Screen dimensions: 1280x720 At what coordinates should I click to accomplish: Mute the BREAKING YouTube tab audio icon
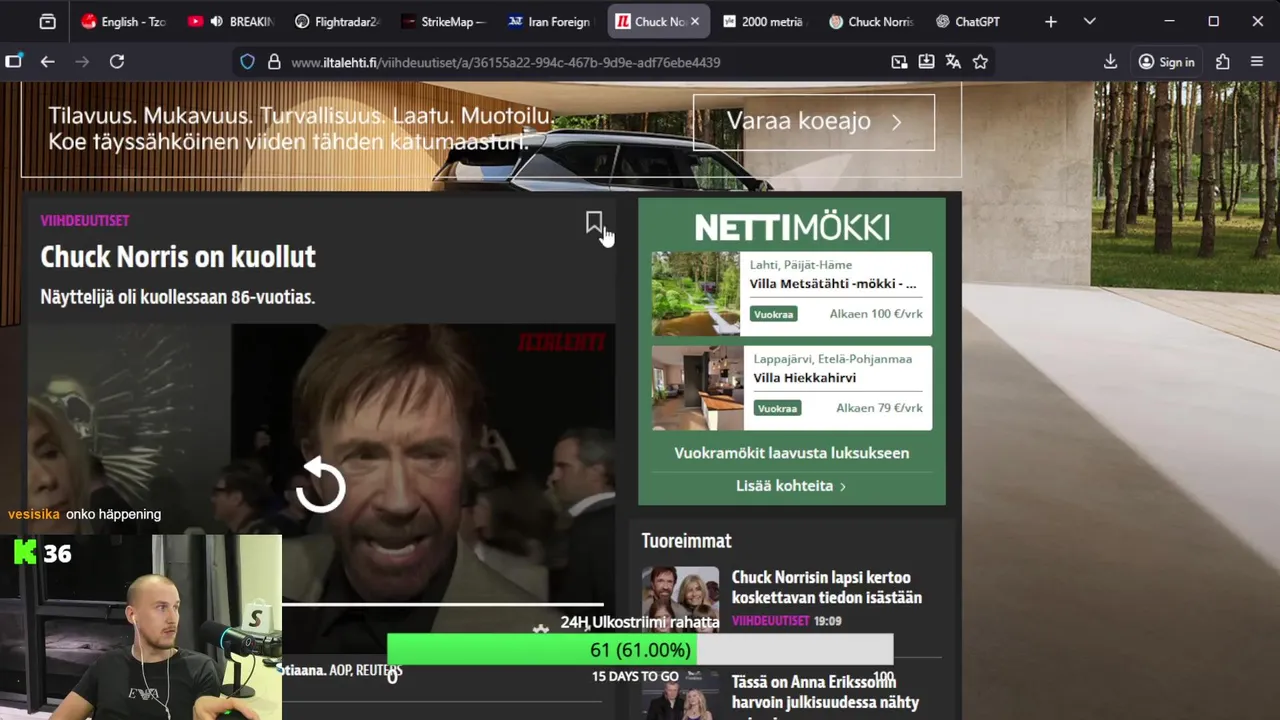click(x=216, y=21)
